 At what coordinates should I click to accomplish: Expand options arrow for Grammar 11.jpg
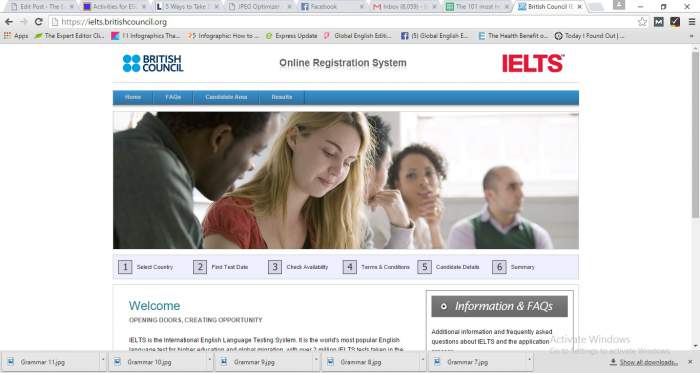103,360
